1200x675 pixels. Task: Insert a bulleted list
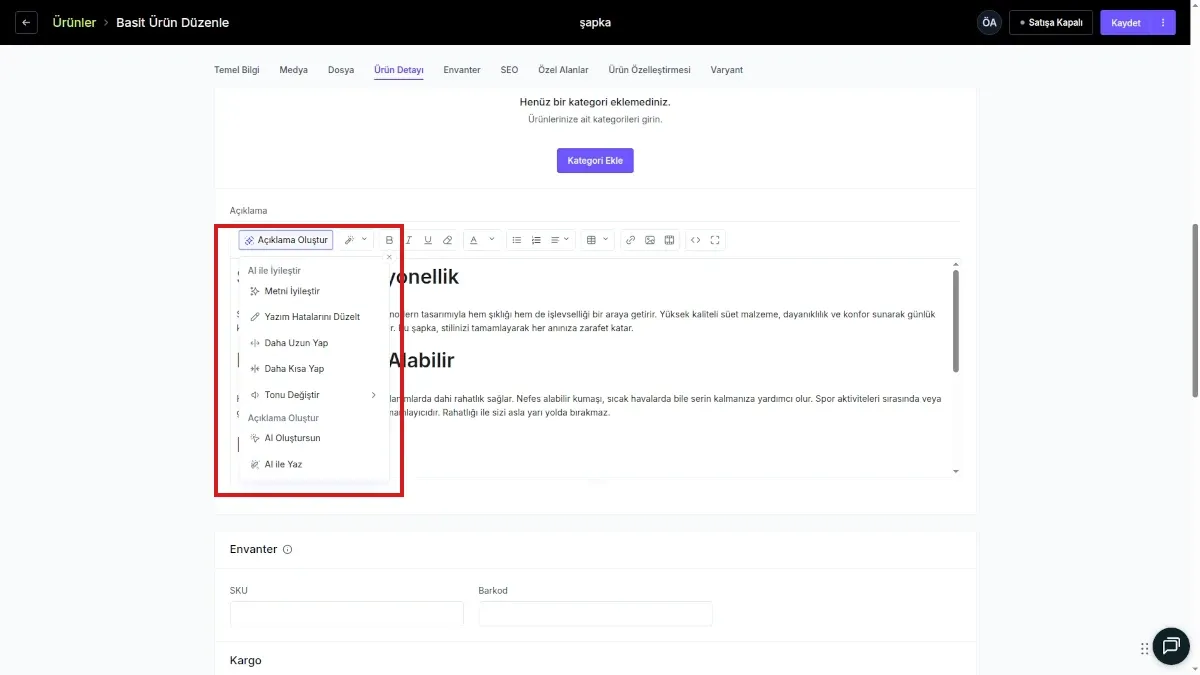click(x=517, y=240)
